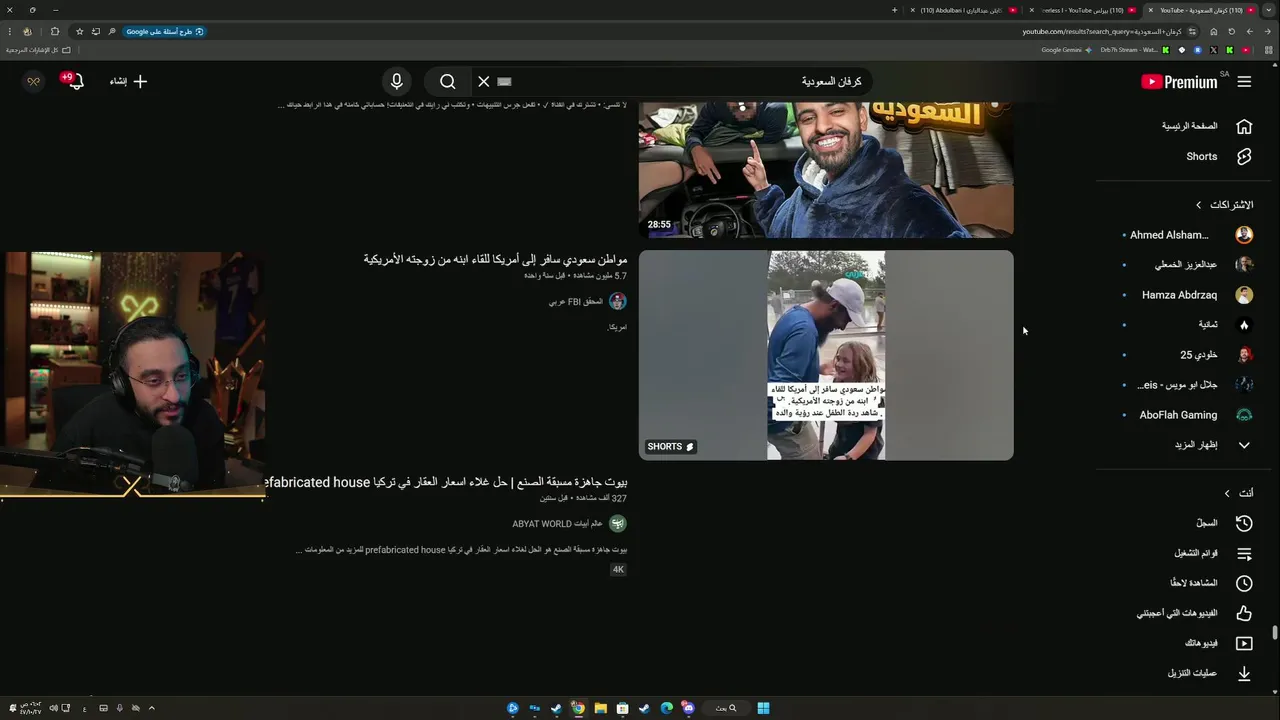Open the YouTube hamburger guide menu

(x=1244, y=82)
